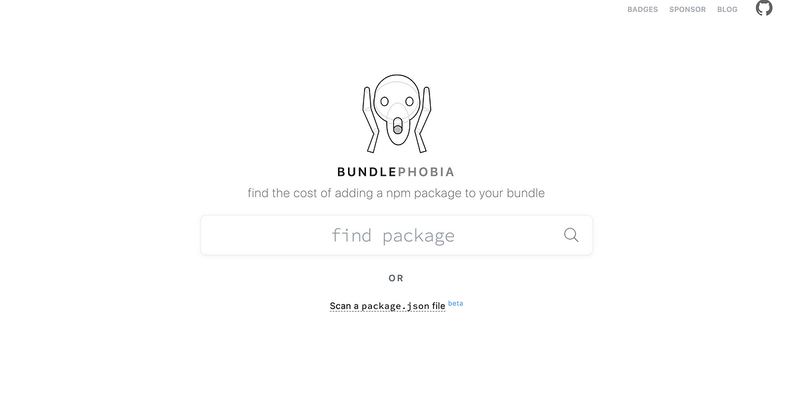Click the right hand of the logo

(x=422, y=119)
